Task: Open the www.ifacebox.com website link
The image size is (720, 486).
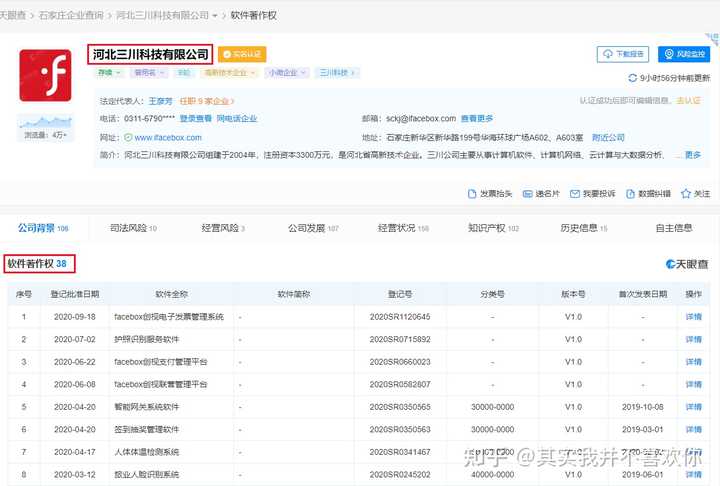Action: coord(168,137)
